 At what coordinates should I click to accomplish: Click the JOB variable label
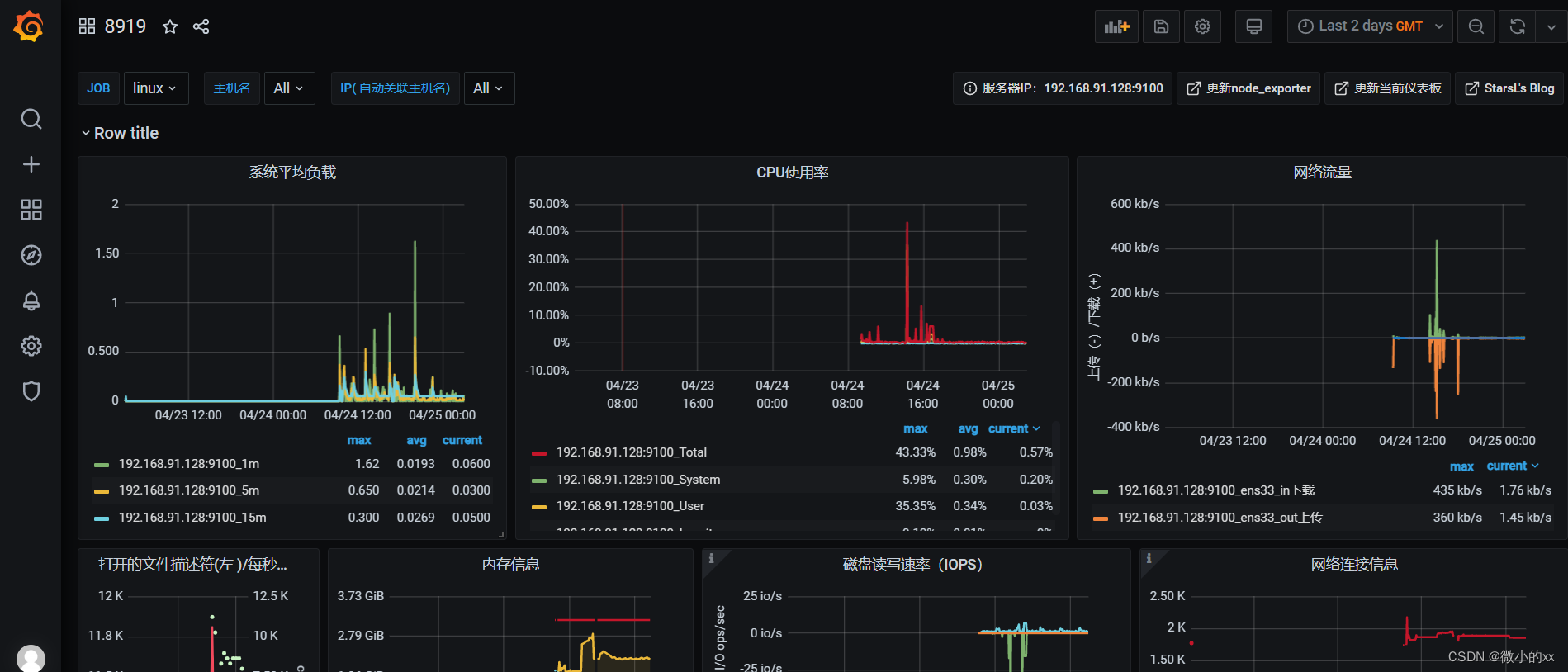click(x=98, y=88)
